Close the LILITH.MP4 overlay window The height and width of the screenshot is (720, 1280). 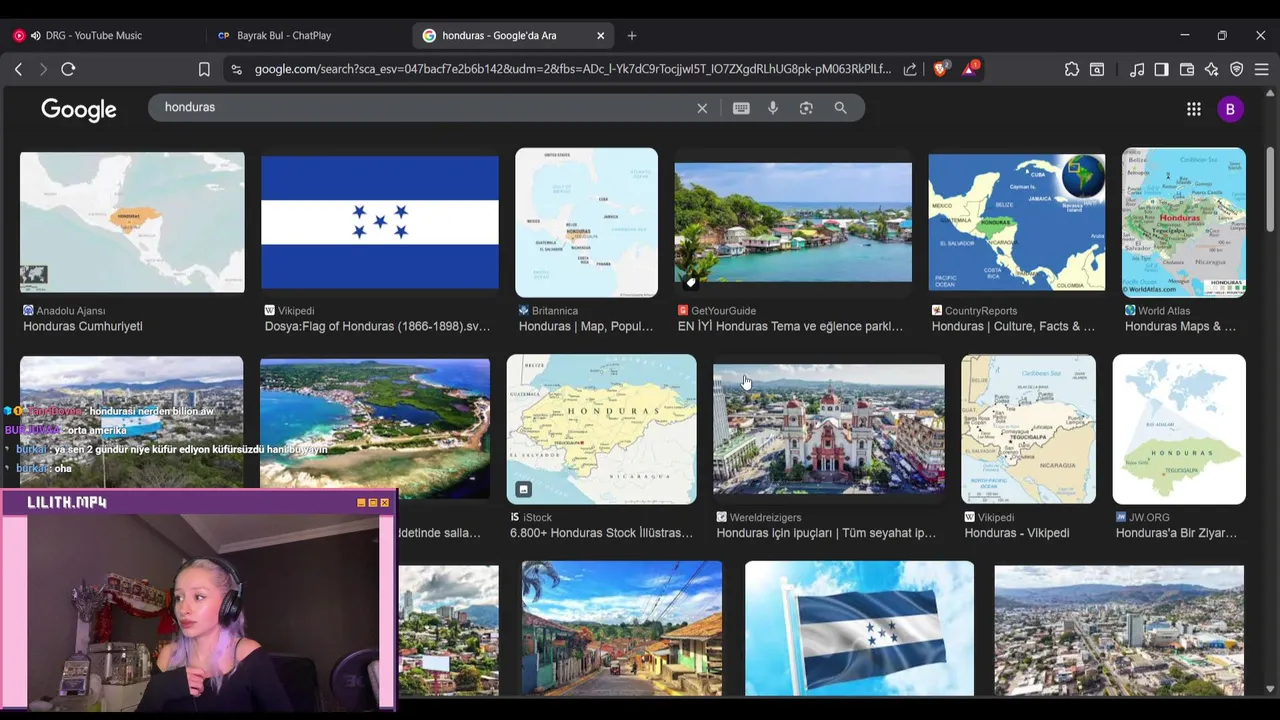pos(385,502)
